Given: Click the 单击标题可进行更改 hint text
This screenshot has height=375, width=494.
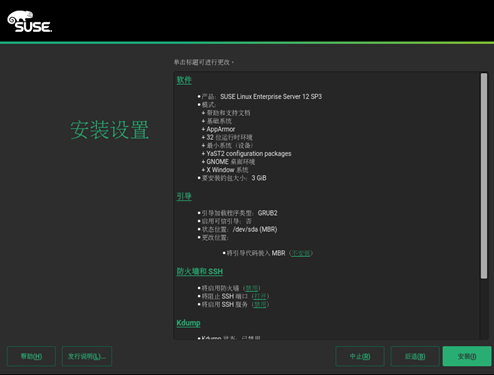Looking at the screenshot, I should [x=204, y=62].
